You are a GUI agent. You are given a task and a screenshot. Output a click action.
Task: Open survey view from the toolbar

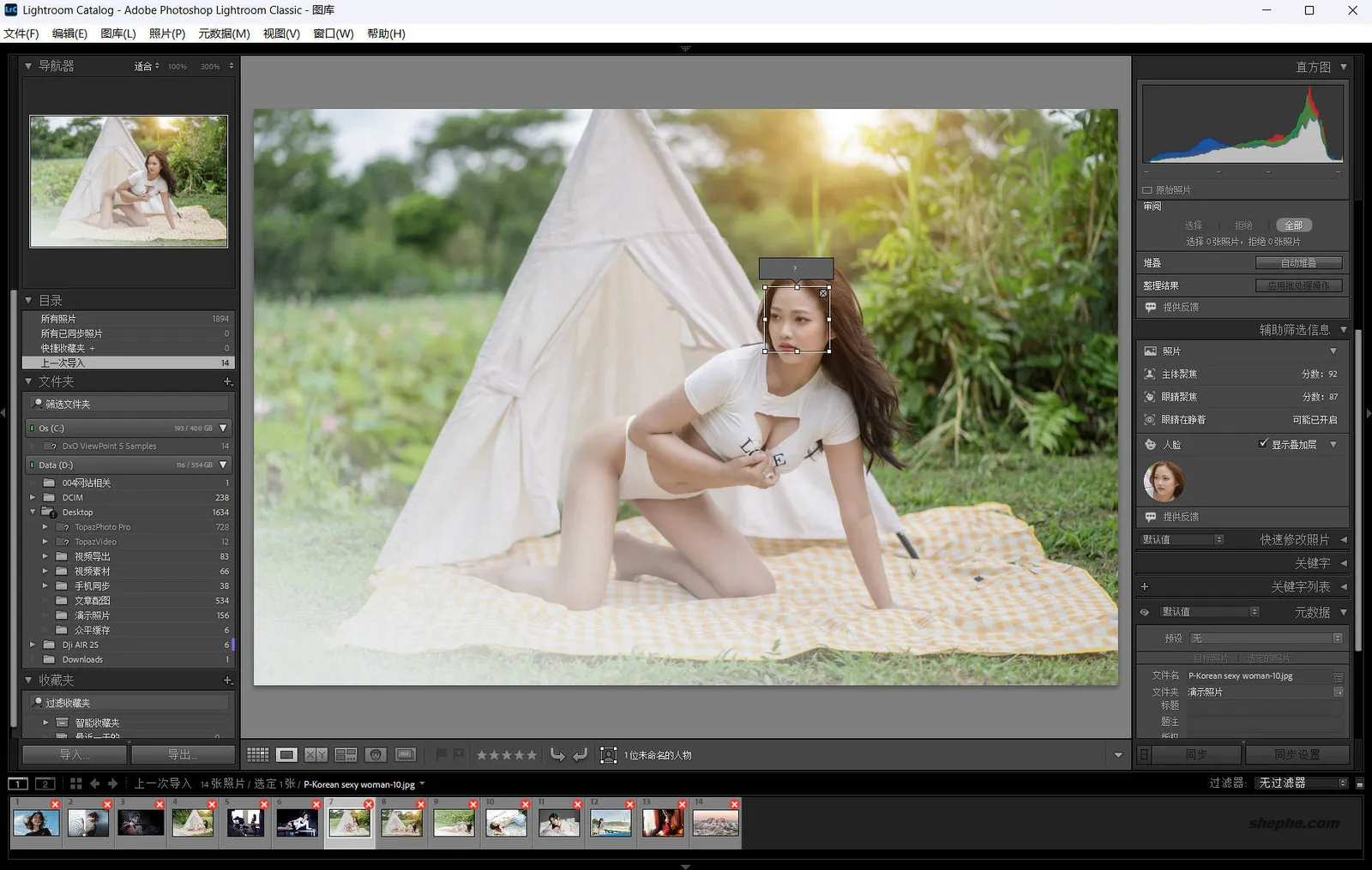346,754
